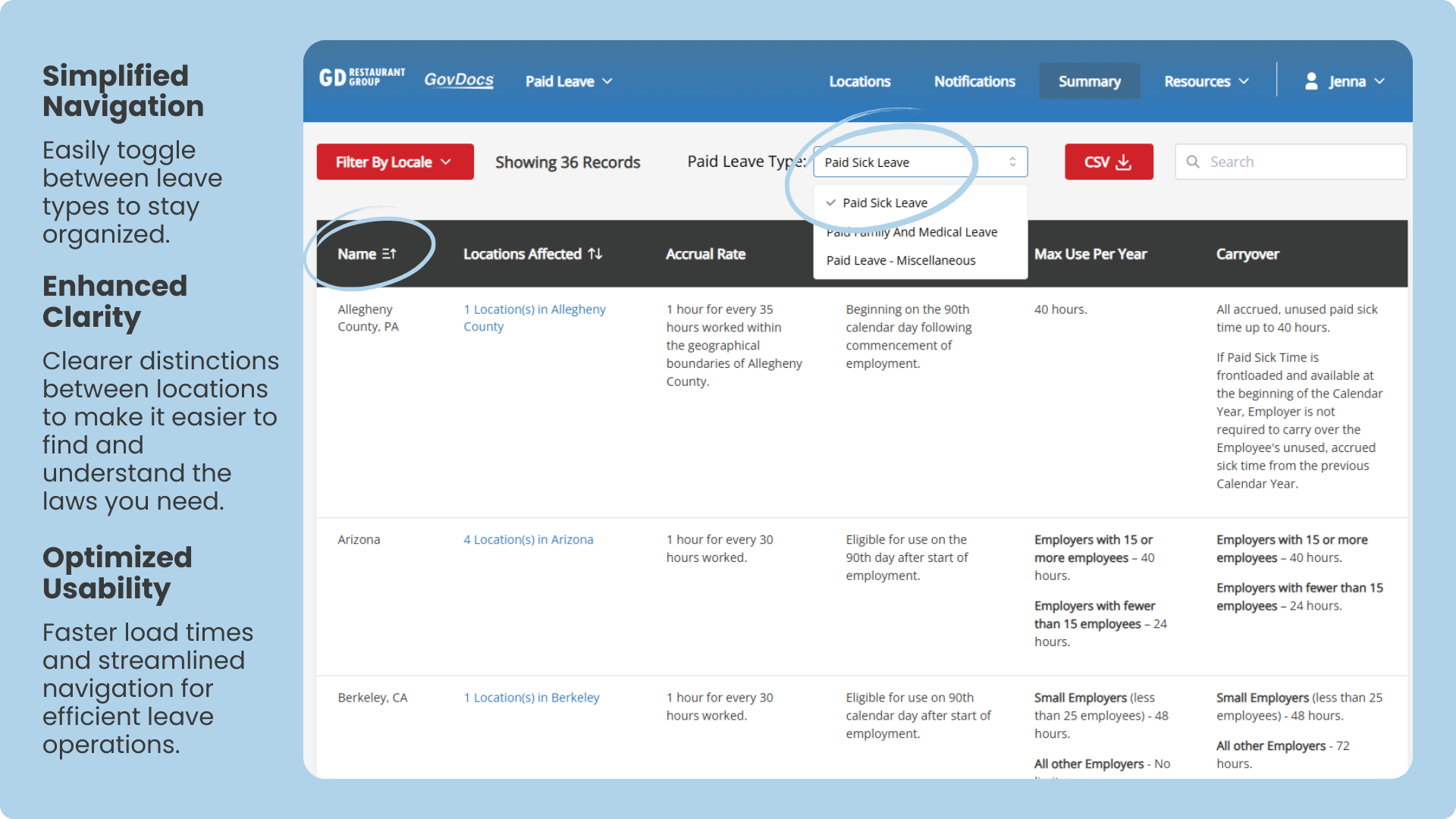Click the user profile icon

[x=1310, y=81]
